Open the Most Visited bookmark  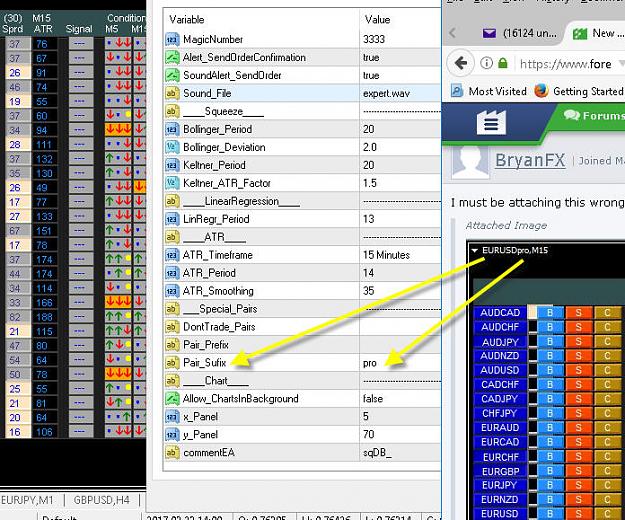pos(489,91)
